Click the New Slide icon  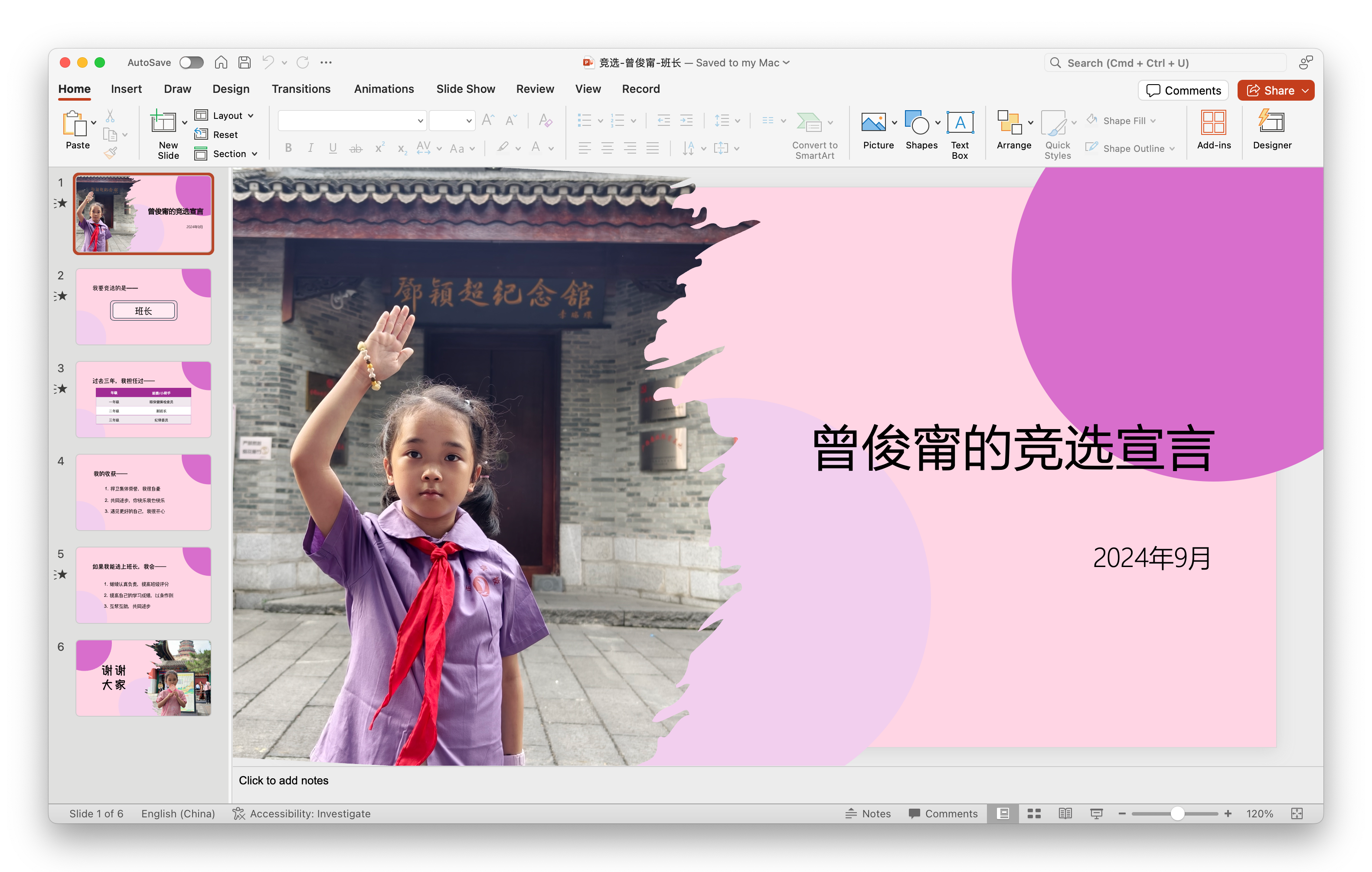[x=163, y=122]
